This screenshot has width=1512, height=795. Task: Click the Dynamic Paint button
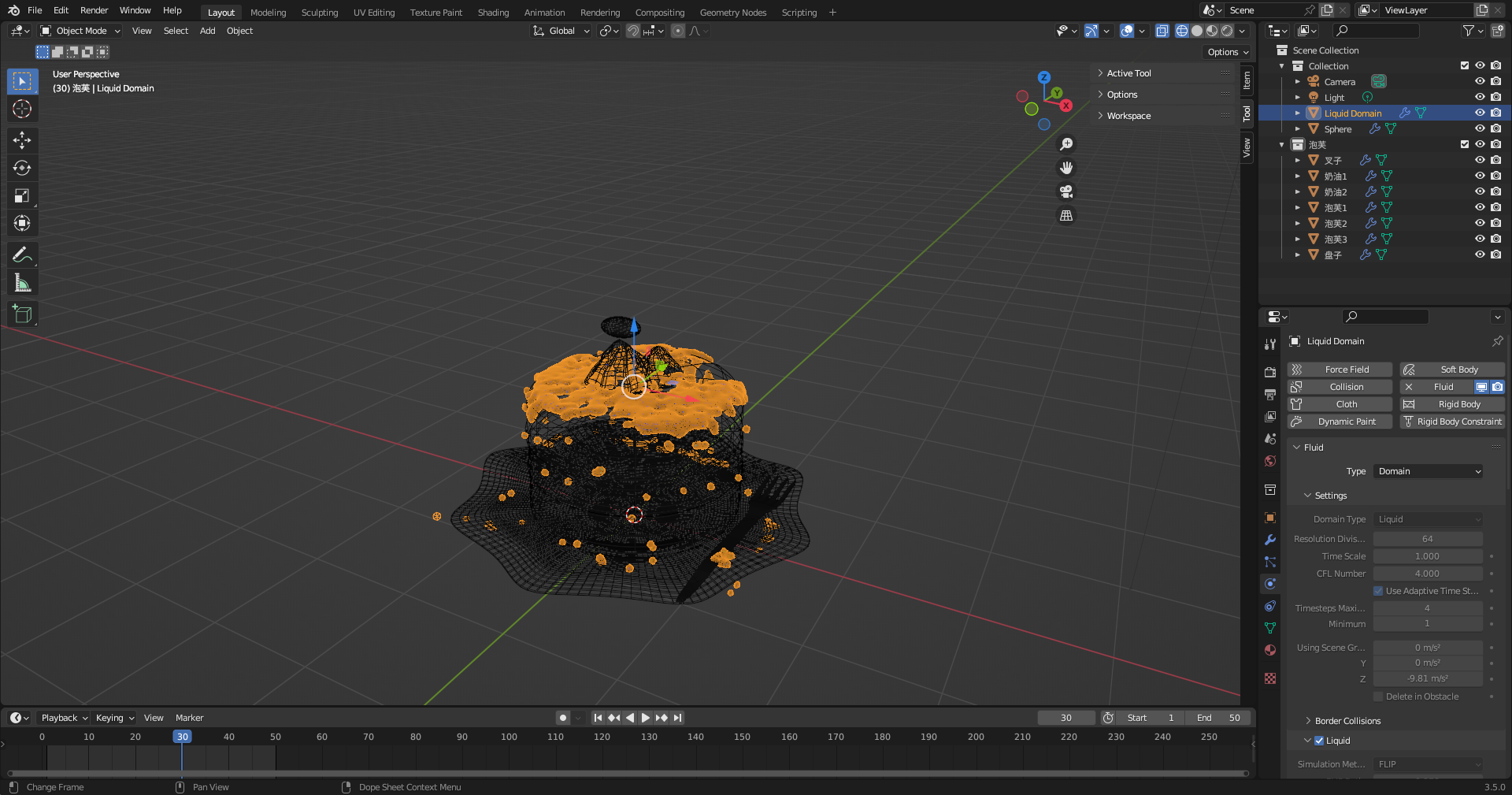1340,422
